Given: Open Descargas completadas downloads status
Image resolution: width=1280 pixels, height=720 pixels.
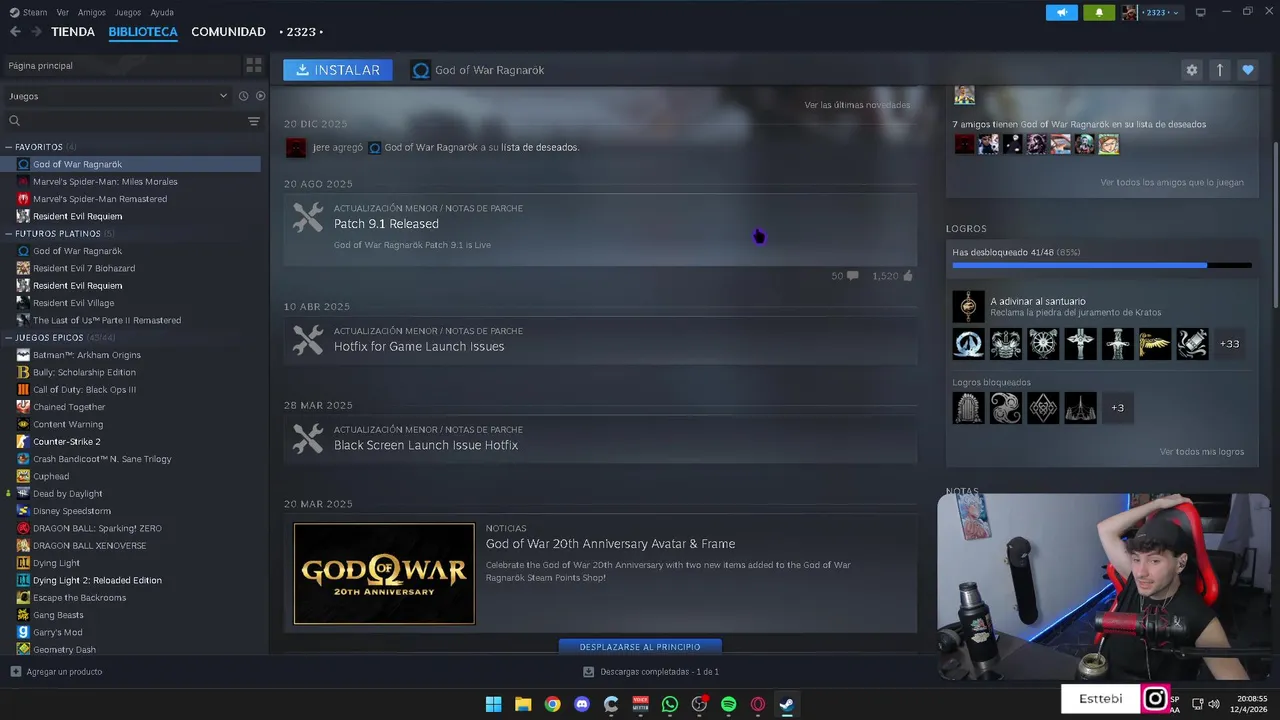Looking at the screenshot, I should coord(651,672).
